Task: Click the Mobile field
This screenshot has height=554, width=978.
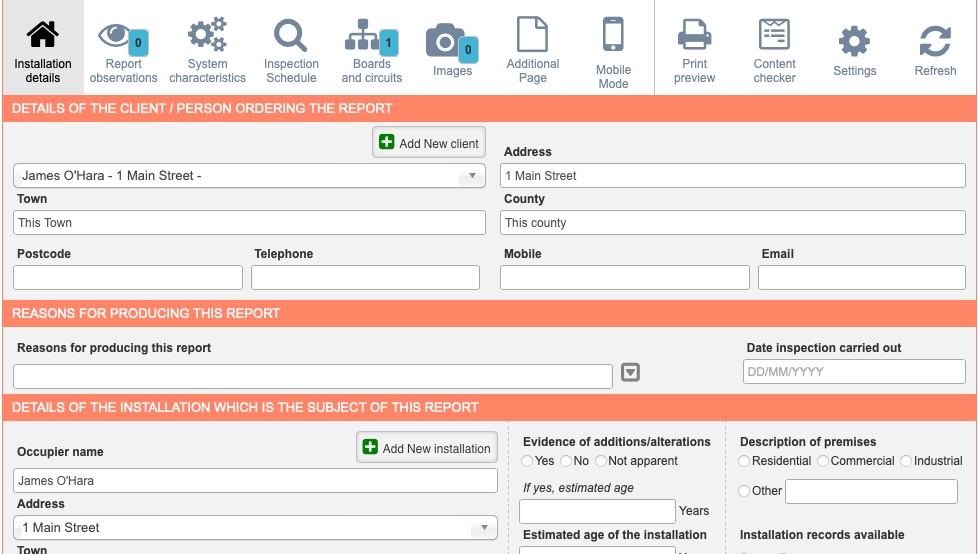Action: point(624,278)
